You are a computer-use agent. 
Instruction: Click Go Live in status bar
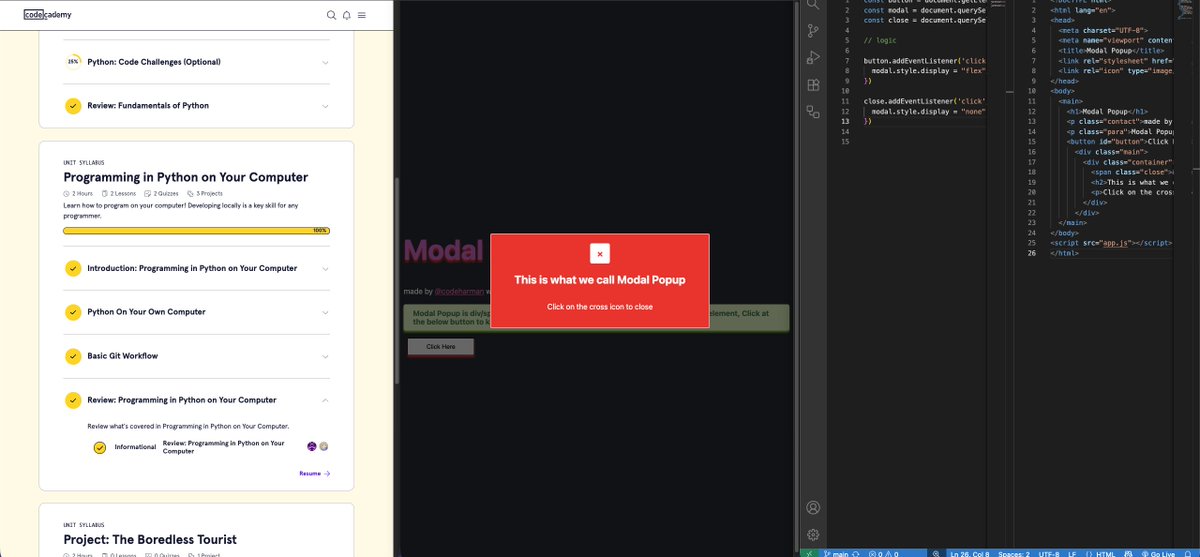1160,553
